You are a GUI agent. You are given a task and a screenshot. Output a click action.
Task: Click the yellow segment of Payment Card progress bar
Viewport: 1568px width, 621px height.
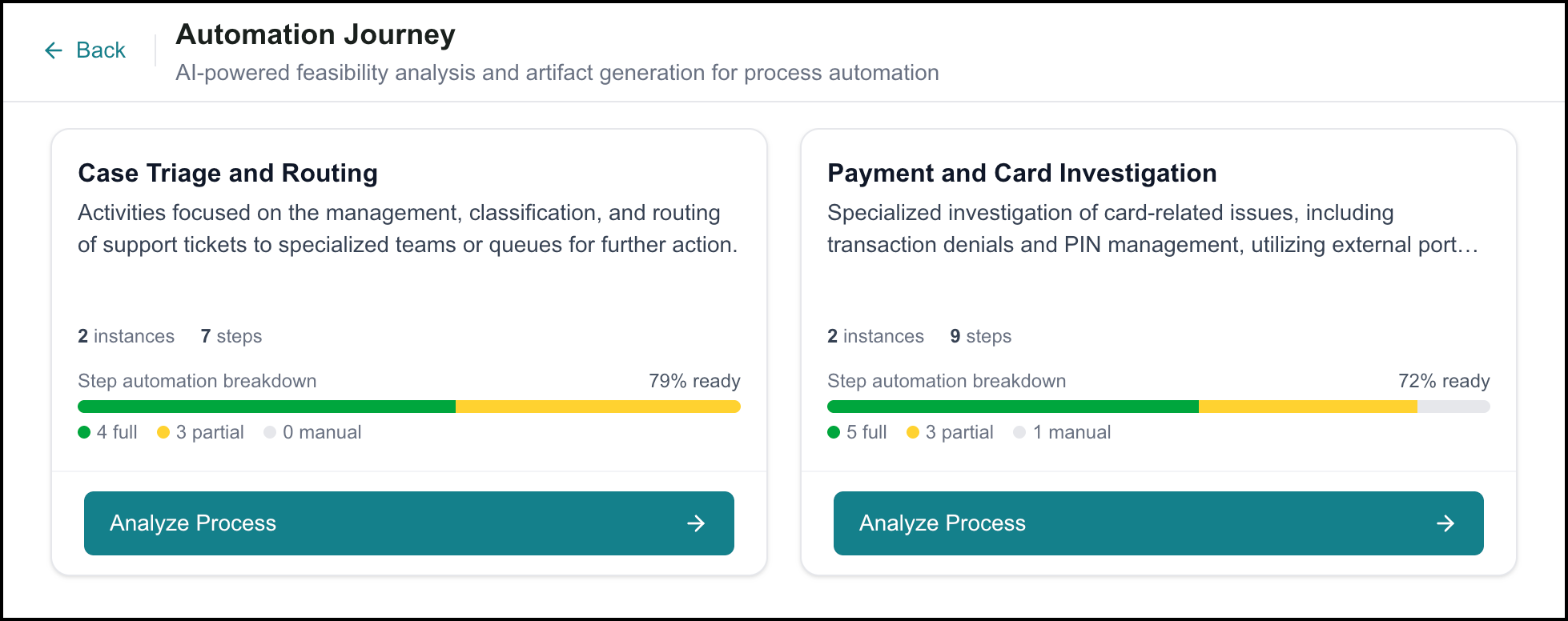1308,407
